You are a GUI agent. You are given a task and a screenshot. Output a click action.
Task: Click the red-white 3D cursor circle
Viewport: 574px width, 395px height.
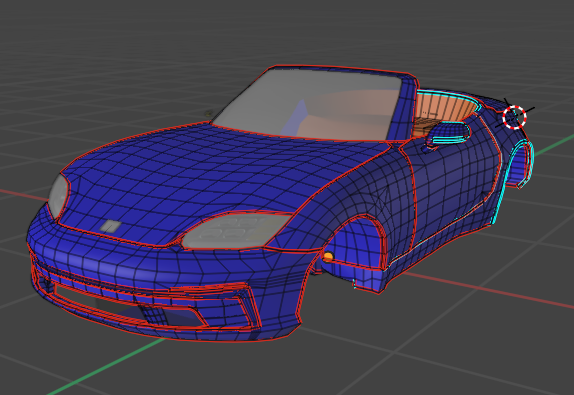[514, 117]
